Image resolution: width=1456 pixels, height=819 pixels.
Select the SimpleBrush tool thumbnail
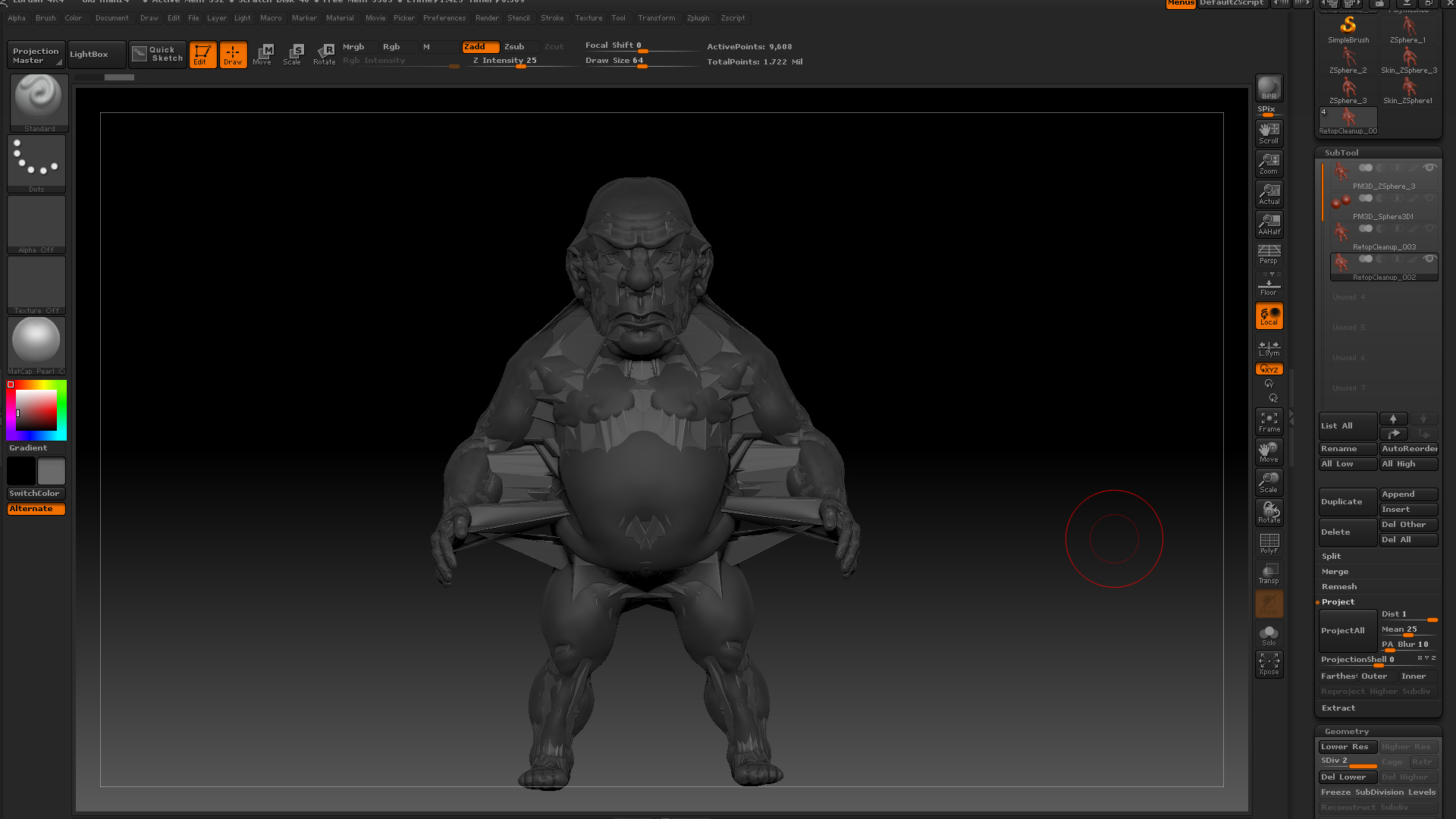1348,30
